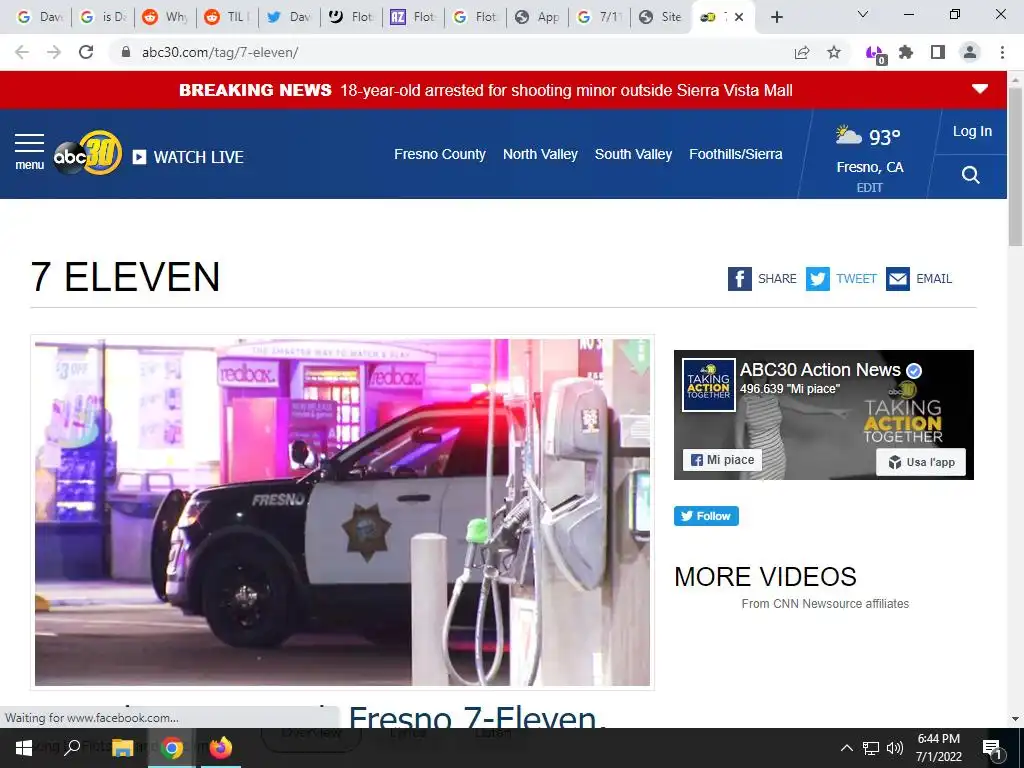Share this page from address bar

802,52
